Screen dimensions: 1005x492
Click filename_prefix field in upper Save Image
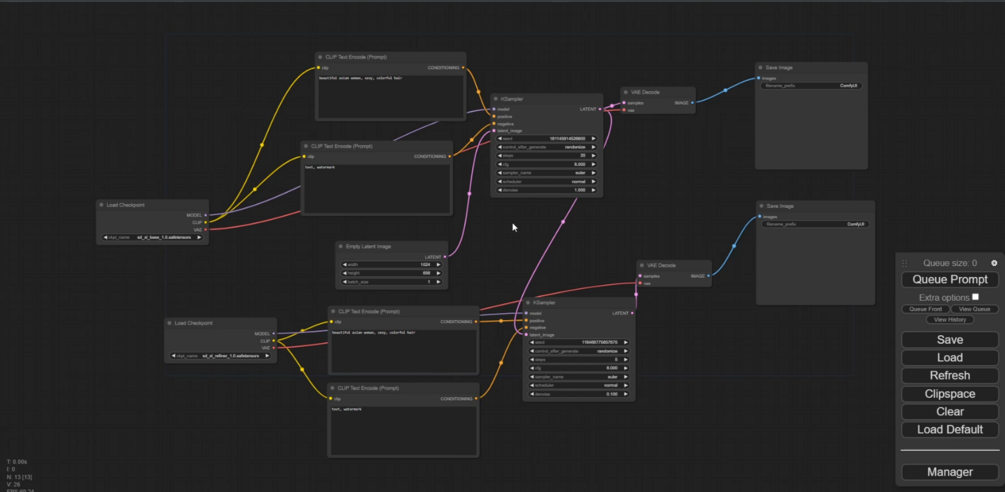[x=811, y=85]
